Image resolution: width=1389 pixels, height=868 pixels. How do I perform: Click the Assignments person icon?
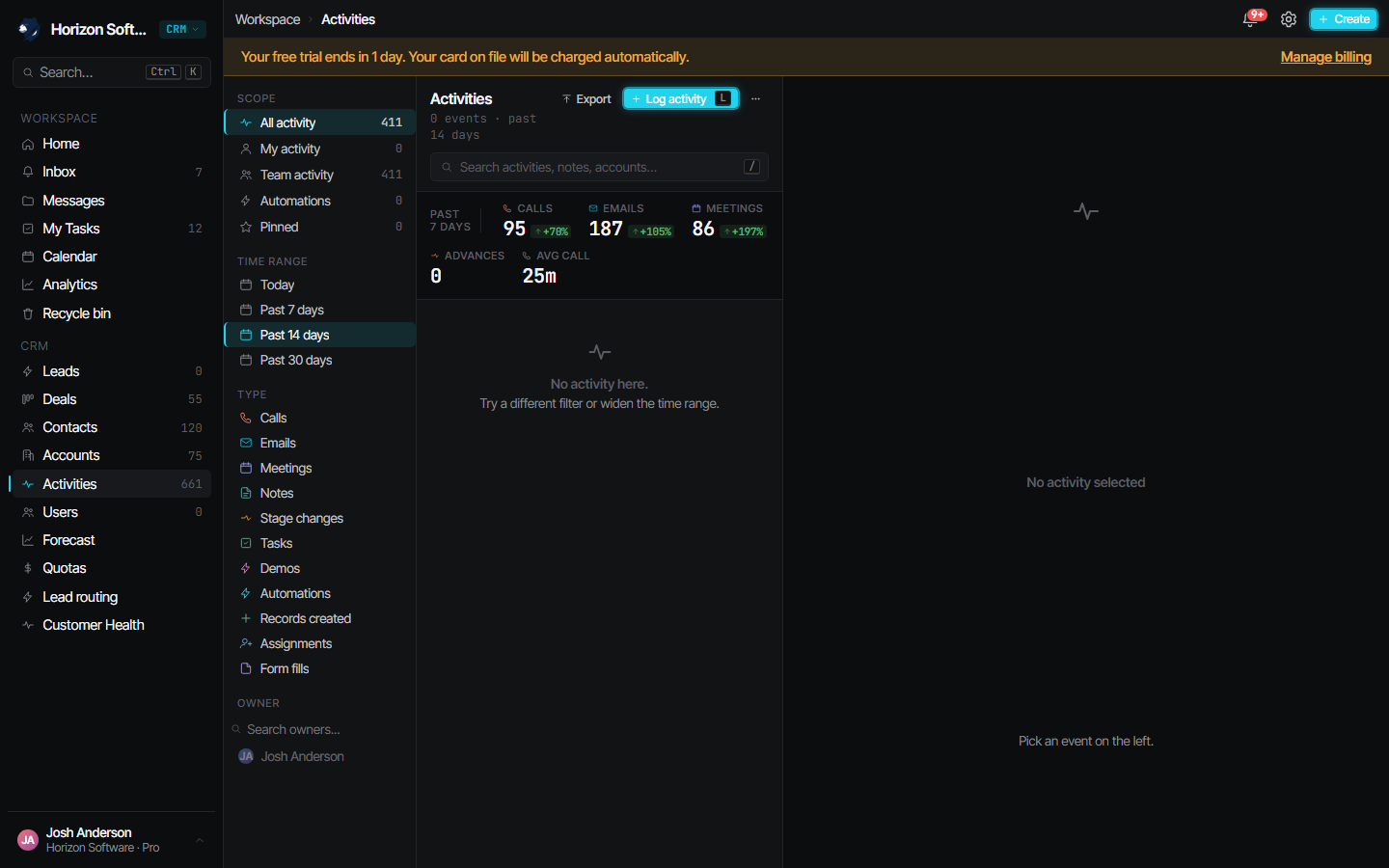pos(246,643)
